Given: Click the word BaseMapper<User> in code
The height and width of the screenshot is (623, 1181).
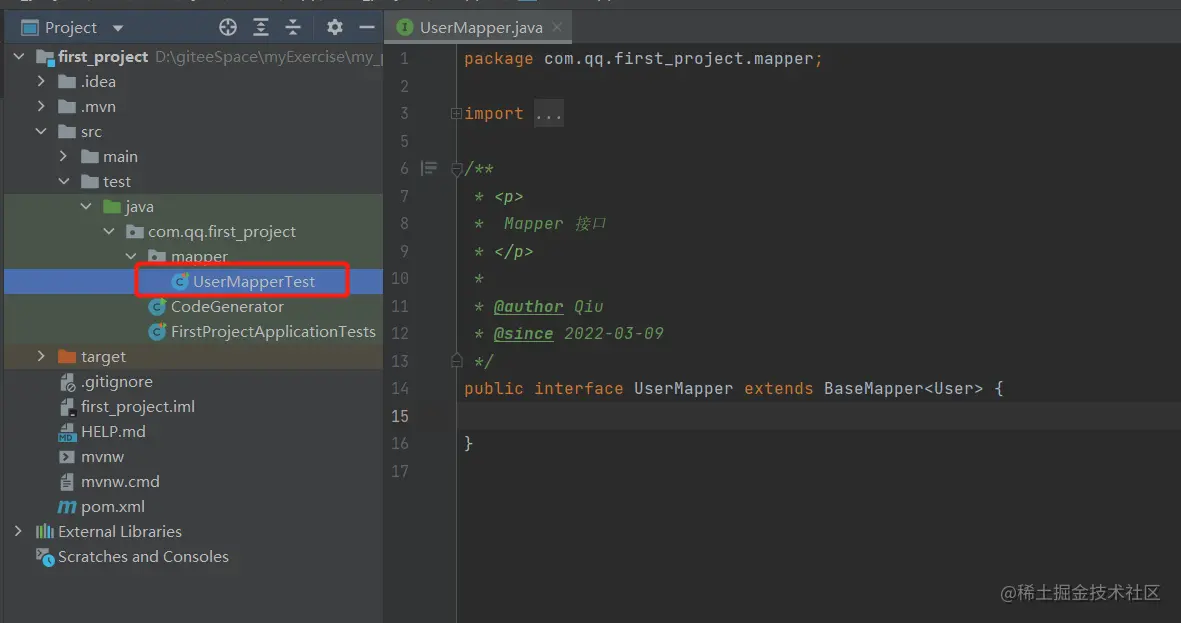Looking at the screenshot, I should point(903,389).
